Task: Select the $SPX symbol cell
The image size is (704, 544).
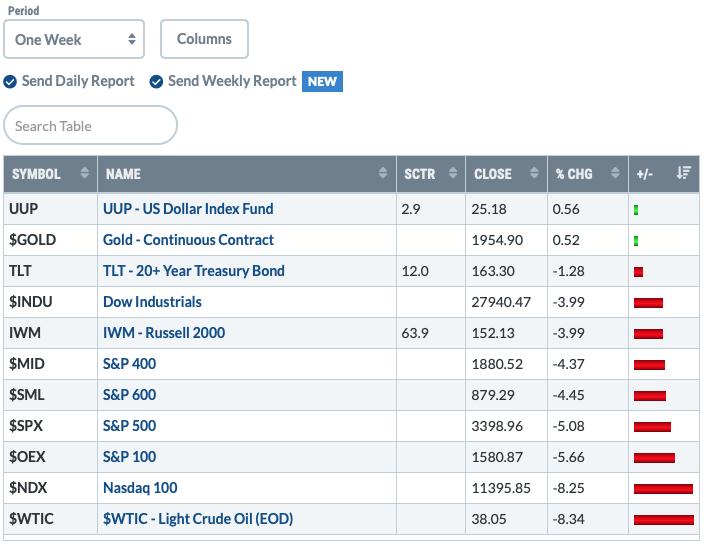Action: point(50,426)
